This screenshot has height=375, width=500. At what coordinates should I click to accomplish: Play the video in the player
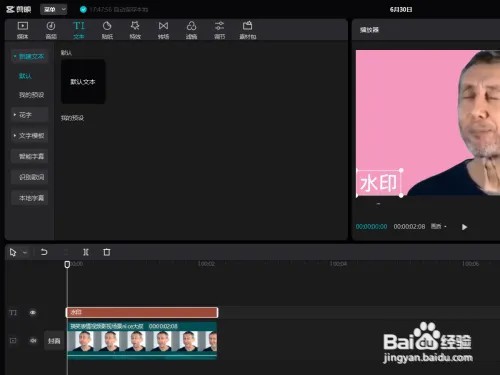coord(464,227)
